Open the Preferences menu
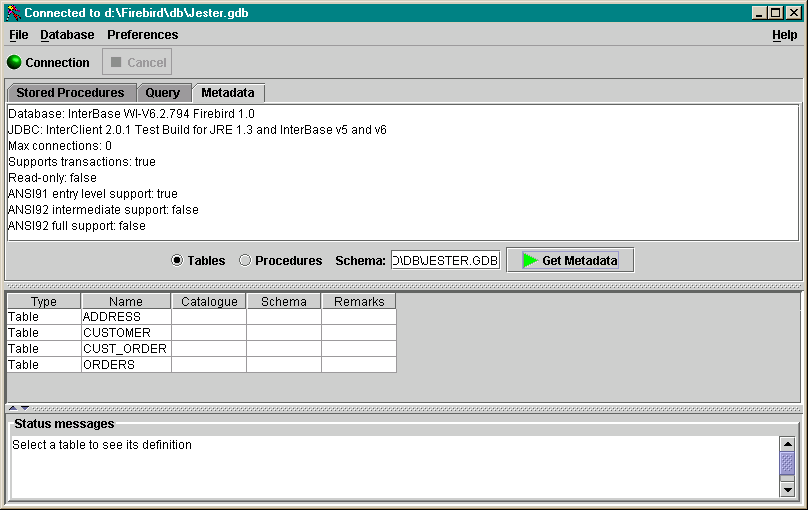The width and height of the screenshot is (808, 510). [x=142, y=35]
